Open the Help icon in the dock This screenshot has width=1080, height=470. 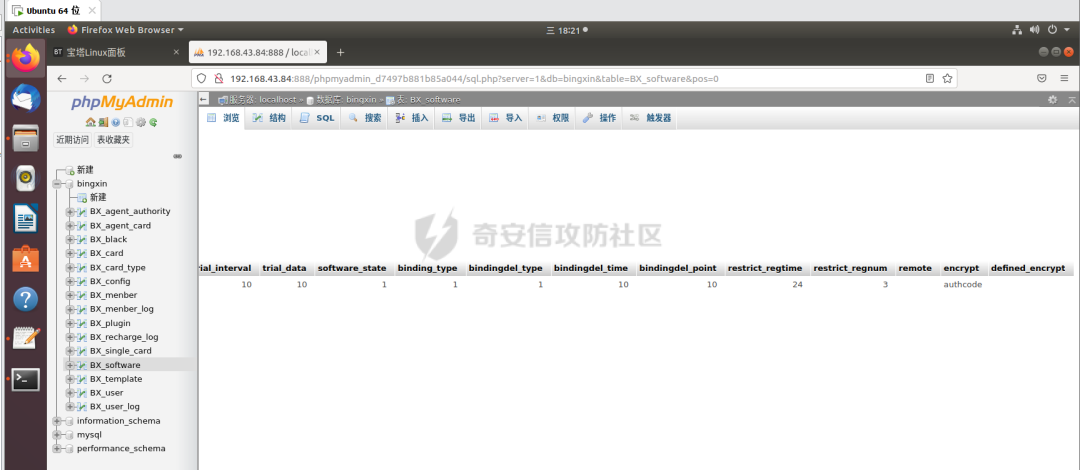25,299
